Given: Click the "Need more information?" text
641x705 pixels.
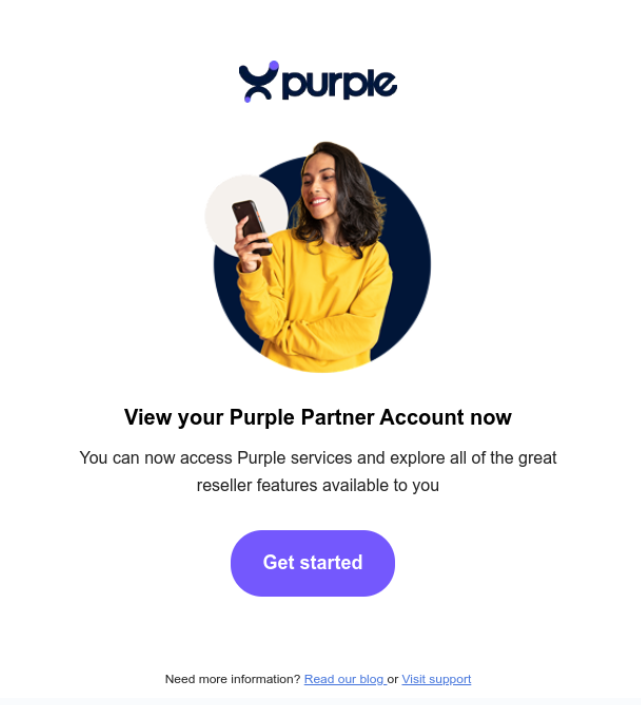Looking at the screenshot, I should tap(232, 679).
